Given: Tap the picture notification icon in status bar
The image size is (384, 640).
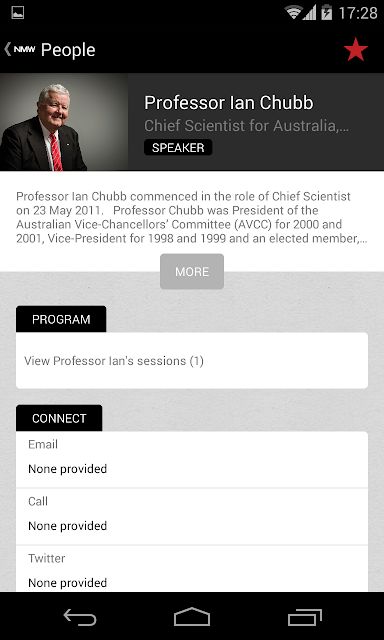Looking at the screenshot, I should tap(18, 13).
